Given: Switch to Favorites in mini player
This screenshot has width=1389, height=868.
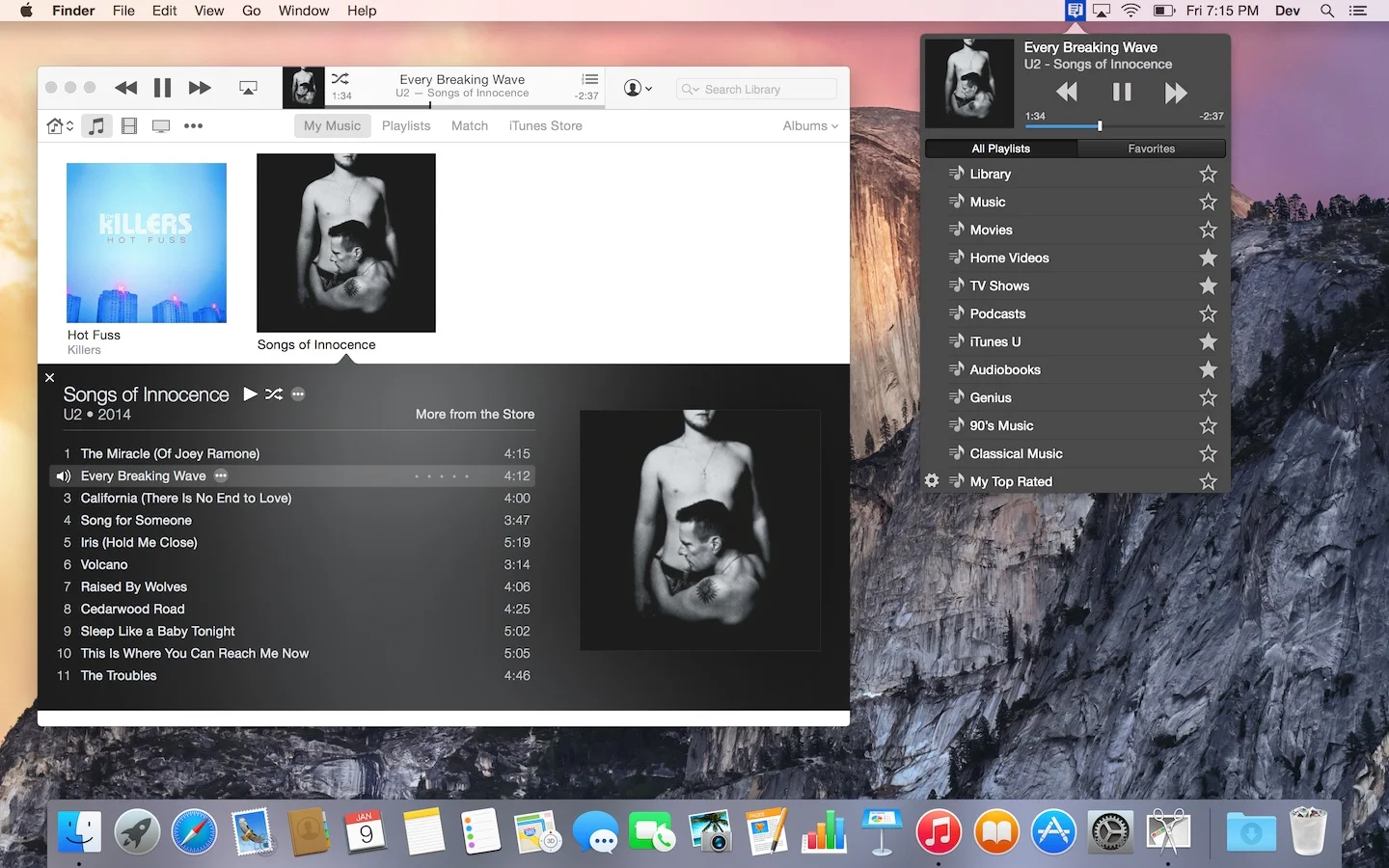Looking at the screenshot, I should click(1152, 149).
